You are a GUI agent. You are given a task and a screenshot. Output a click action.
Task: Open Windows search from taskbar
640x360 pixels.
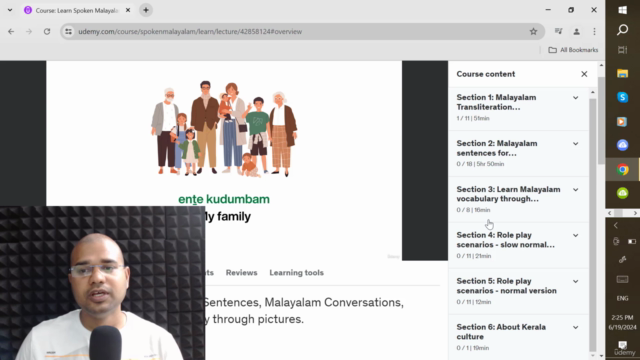622,30
